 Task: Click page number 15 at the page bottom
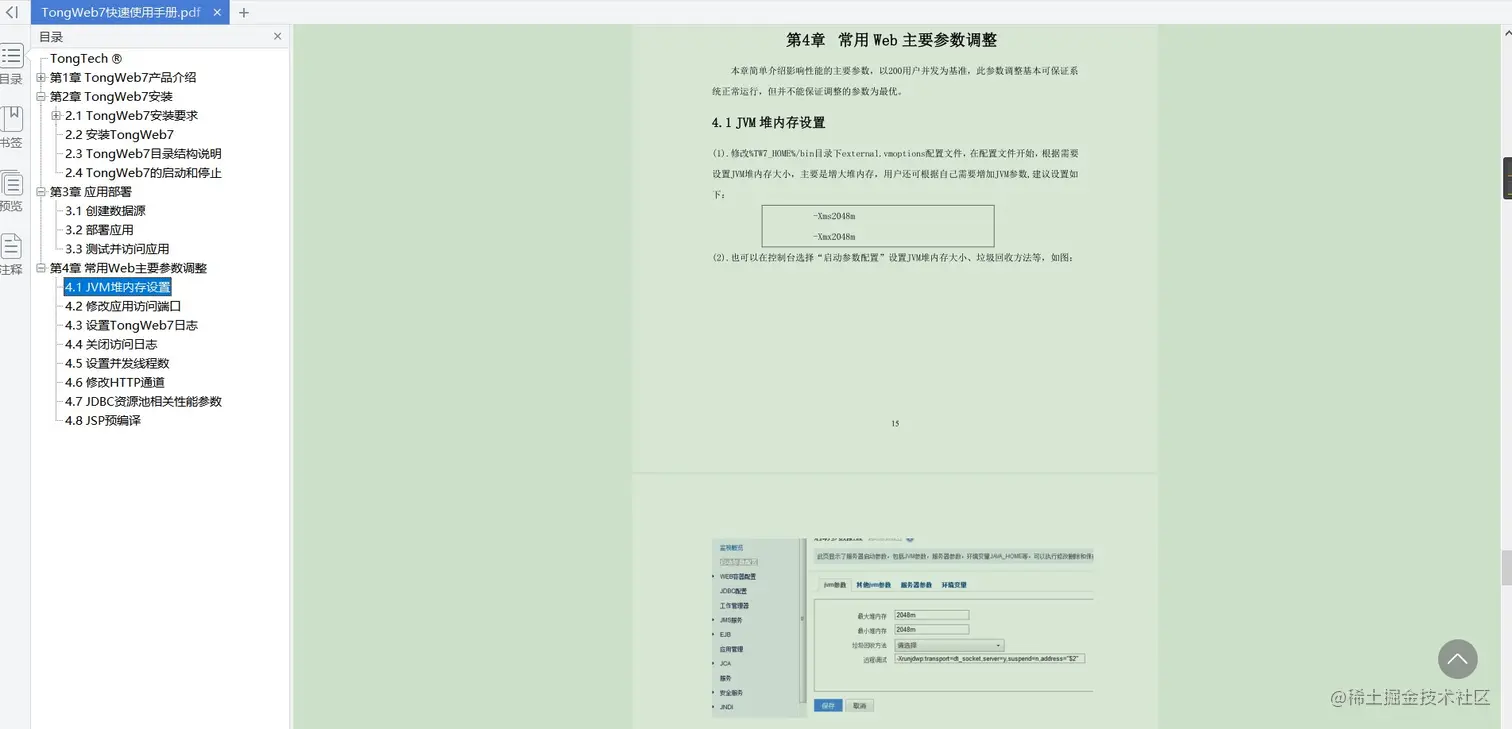[x=895, y=424]
